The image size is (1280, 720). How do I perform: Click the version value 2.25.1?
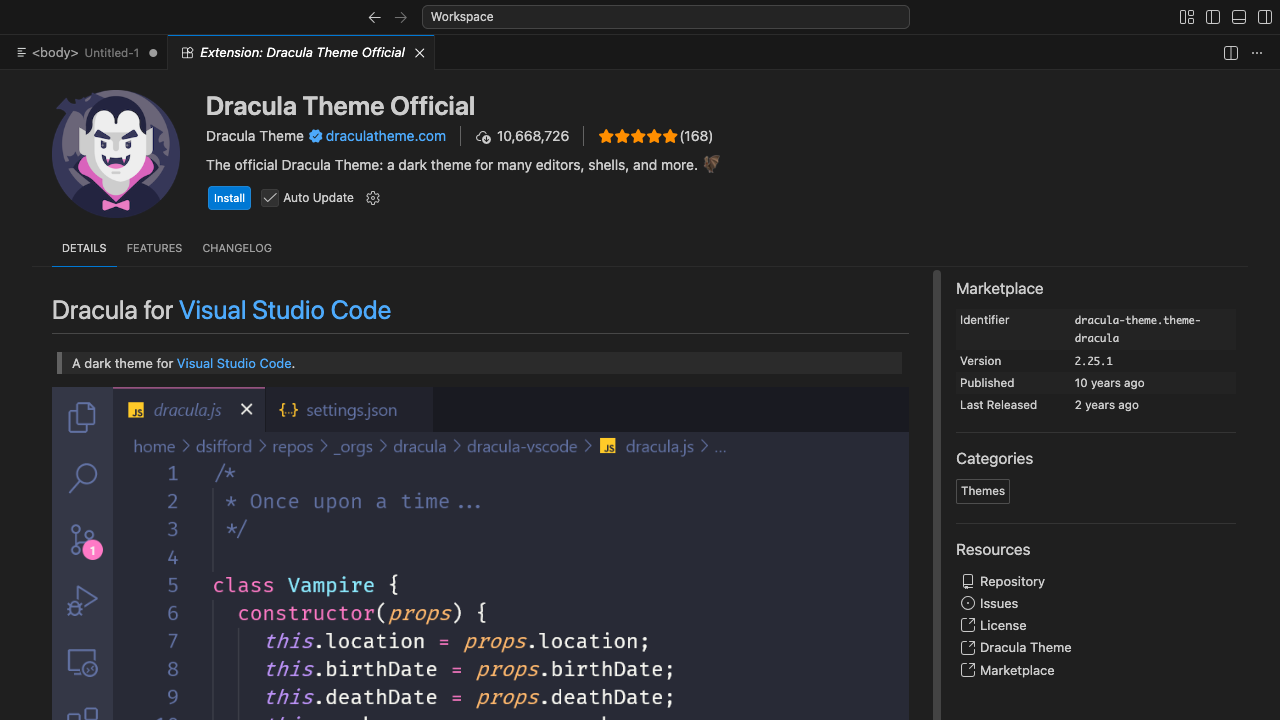click(x=1094, y=361)
